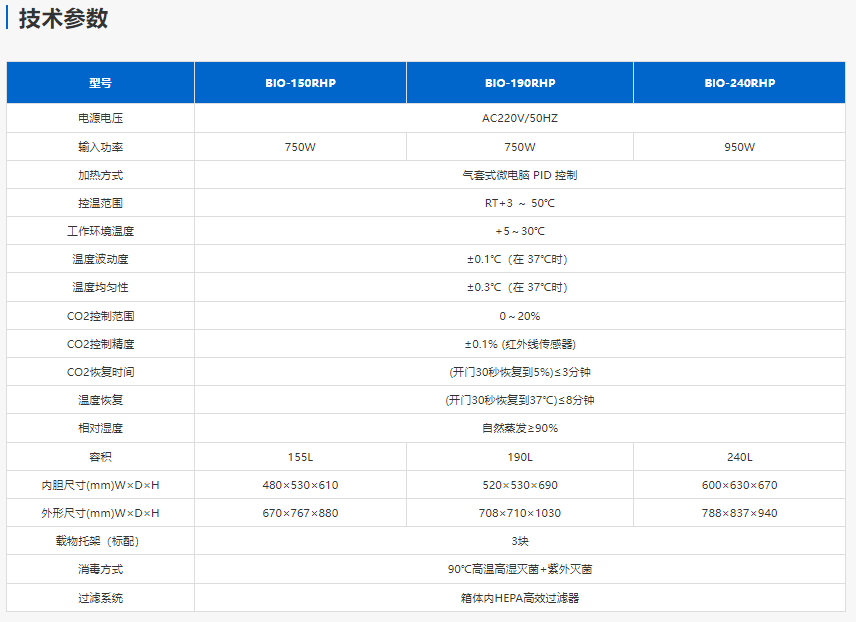The height and width of the screenshot is (622, 856).
Task: Select the 自然蒸发≥90% humidity value
Action: (520, 428)
